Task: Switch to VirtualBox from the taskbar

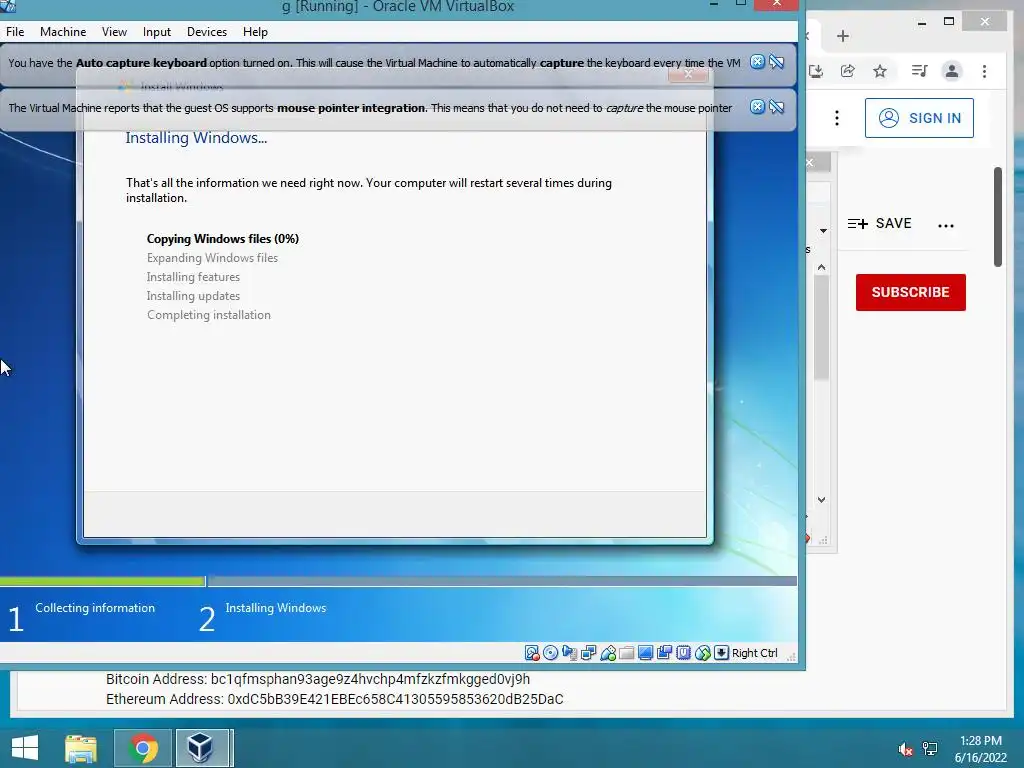Action: point(202,748)
